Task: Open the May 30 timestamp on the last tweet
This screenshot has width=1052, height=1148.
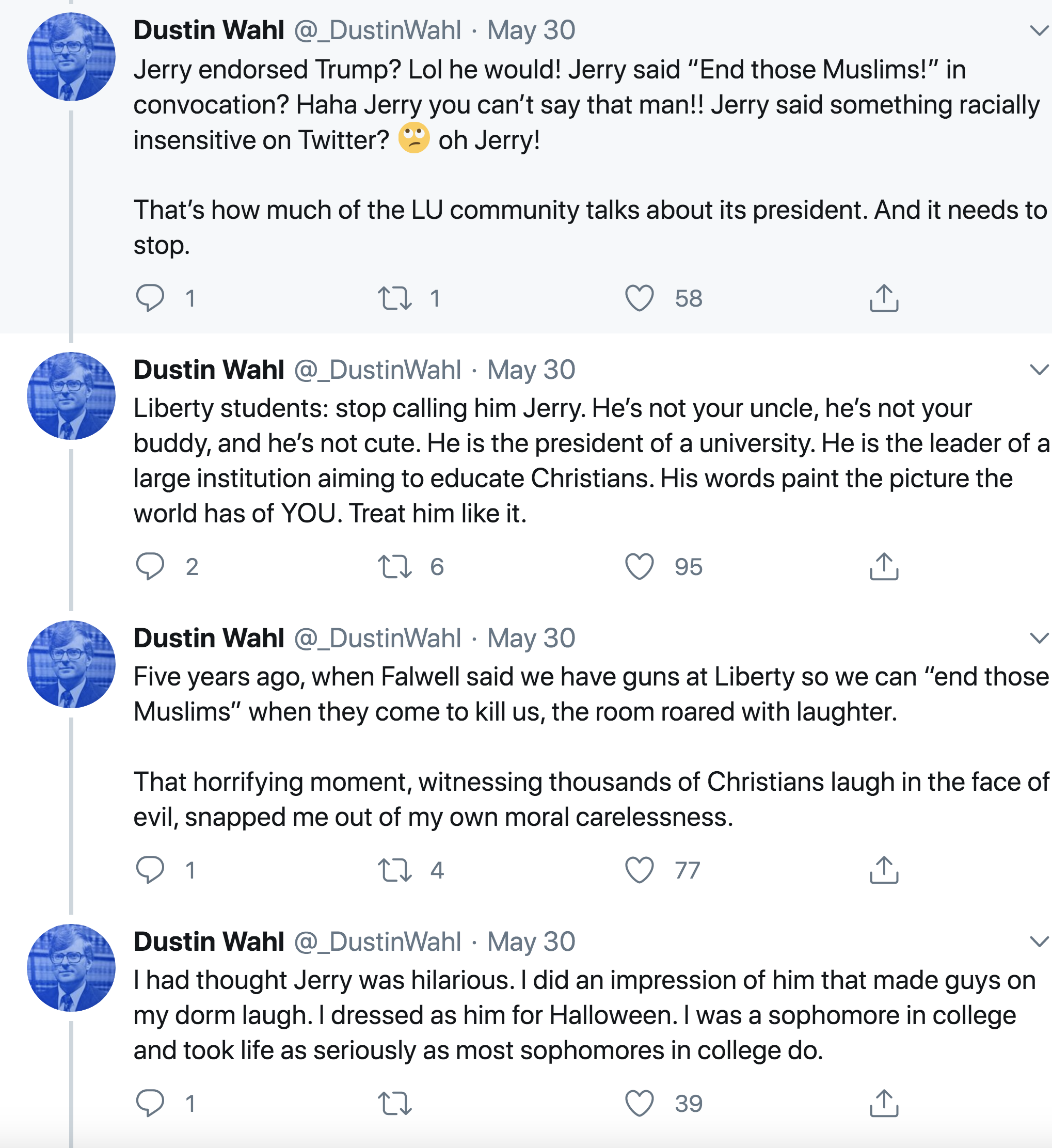Action: click(x=531, y=942)
